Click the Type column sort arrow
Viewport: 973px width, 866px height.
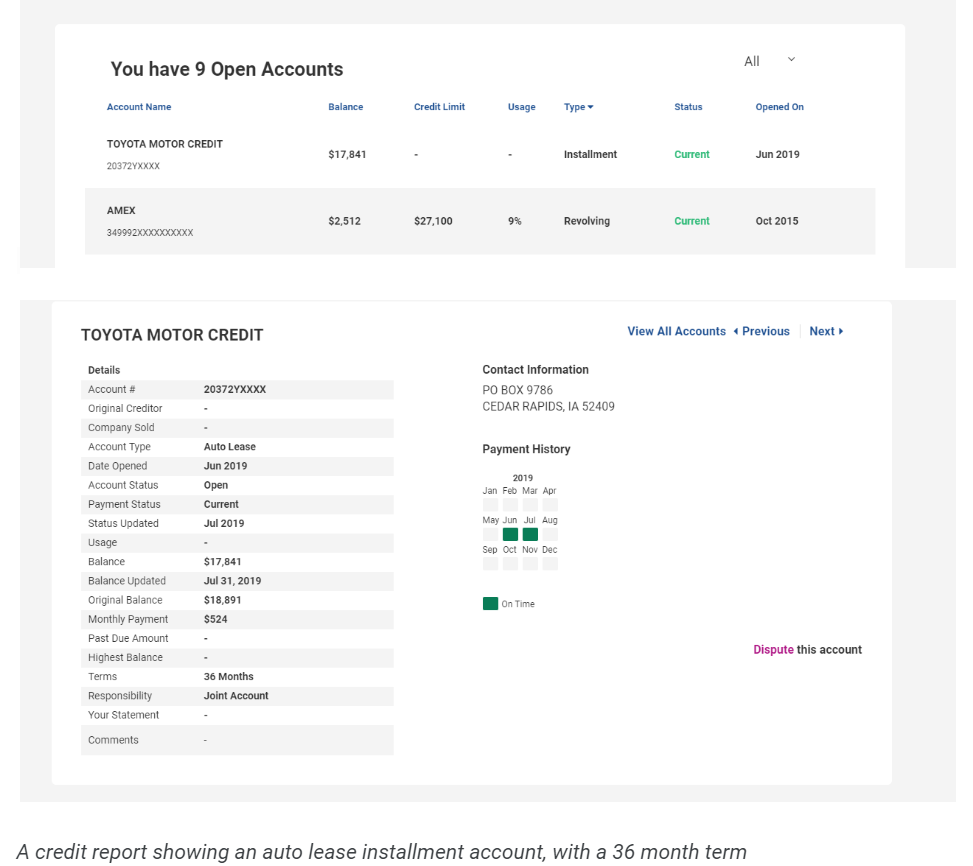coord(590,107)
